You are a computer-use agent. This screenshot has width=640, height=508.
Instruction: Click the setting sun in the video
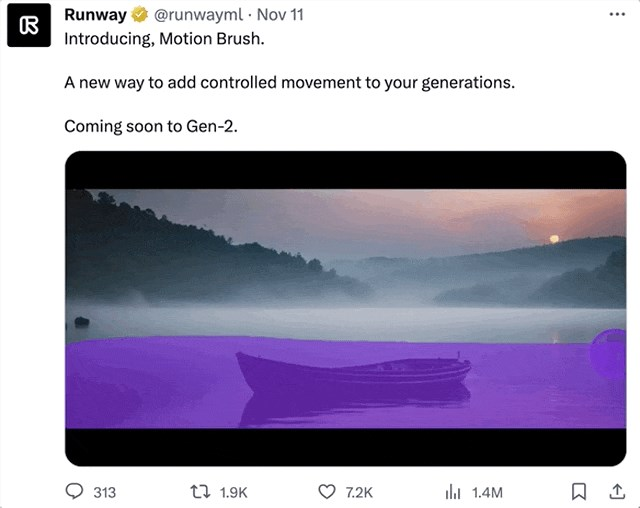pyautogui.click(x=553, y=239)
